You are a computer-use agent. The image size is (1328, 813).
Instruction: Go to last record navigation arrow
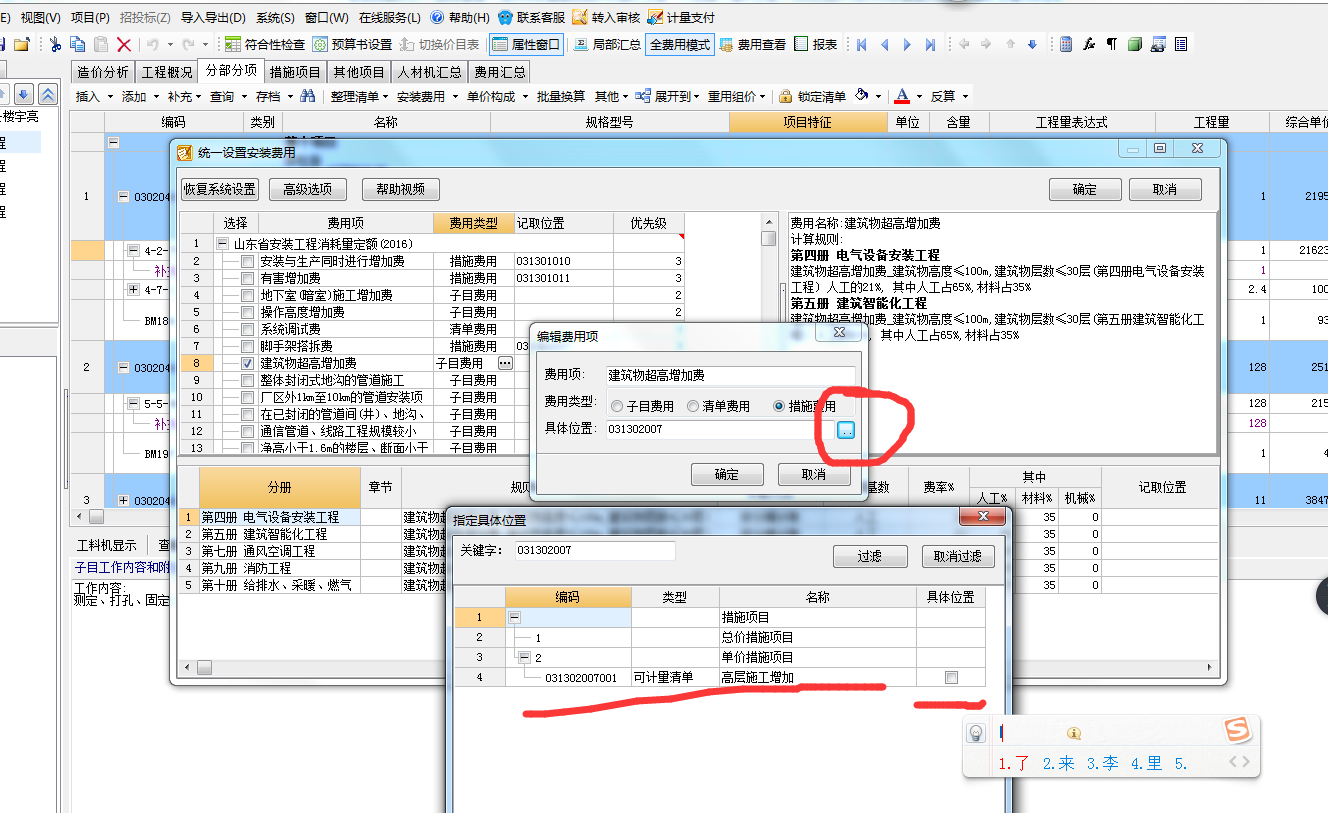pyautogui.click(x=930, y=44)
